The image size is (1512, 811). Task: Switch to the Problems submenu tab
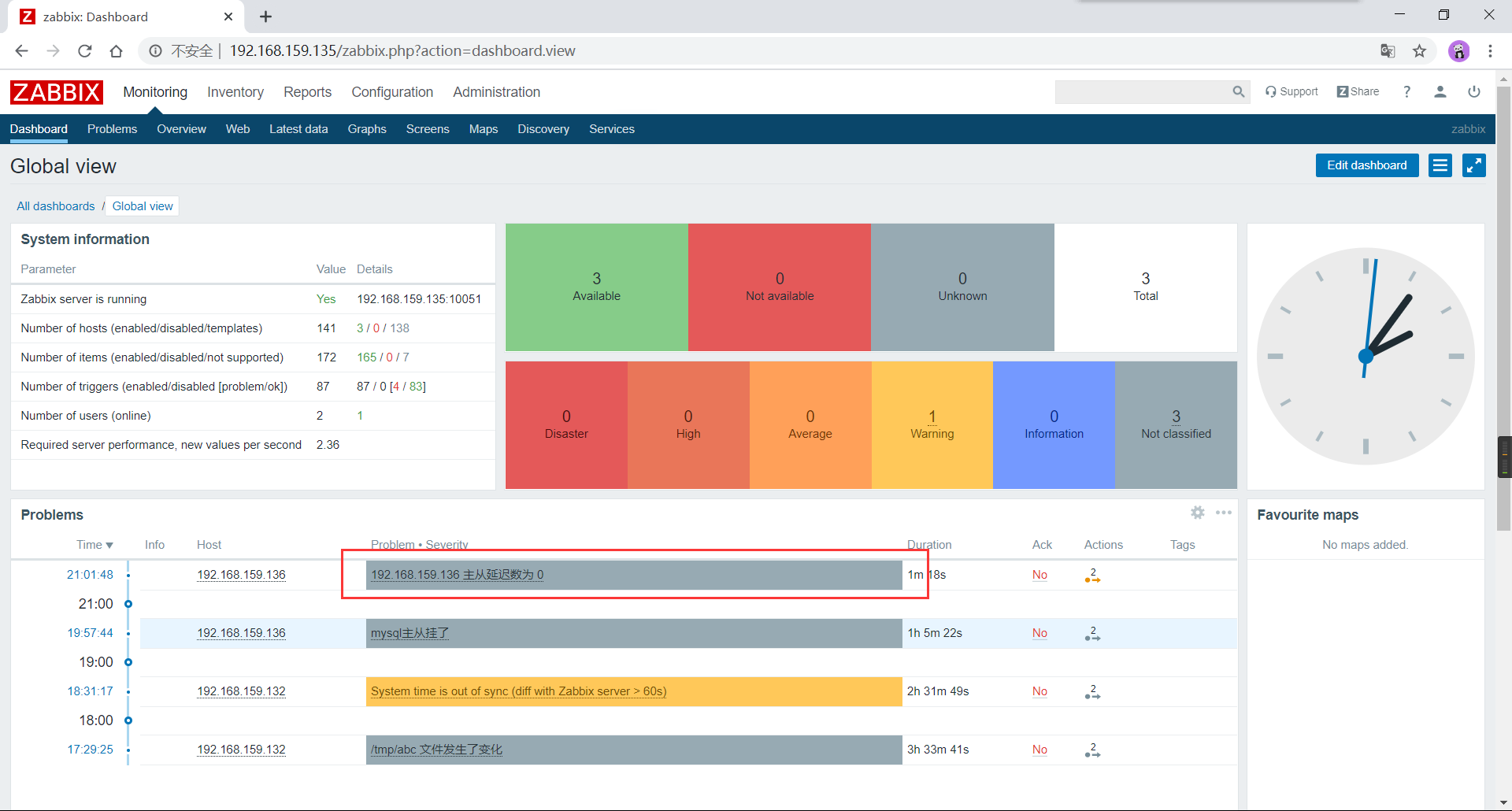(x=112, y=129)
